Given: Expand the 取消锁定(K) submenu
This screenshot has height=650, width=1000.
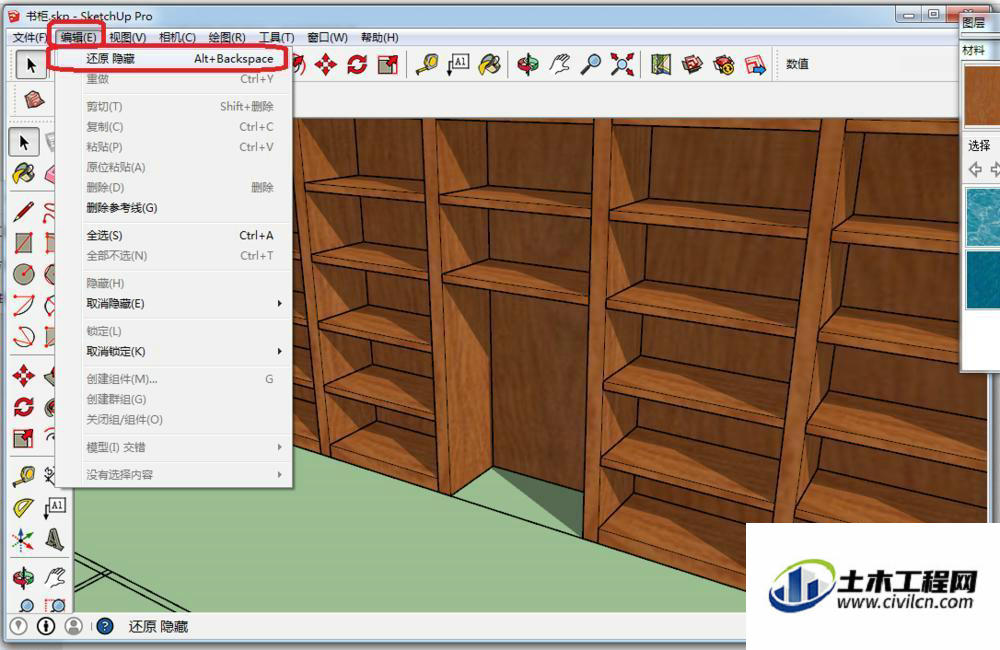Looking at the screenshot, I should pyautogui.click(x=173, y=351).
